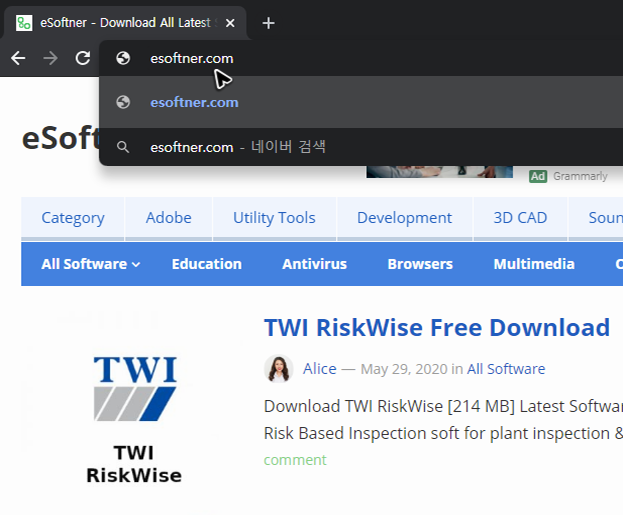Open the Utility Tools category

point(274,218)
